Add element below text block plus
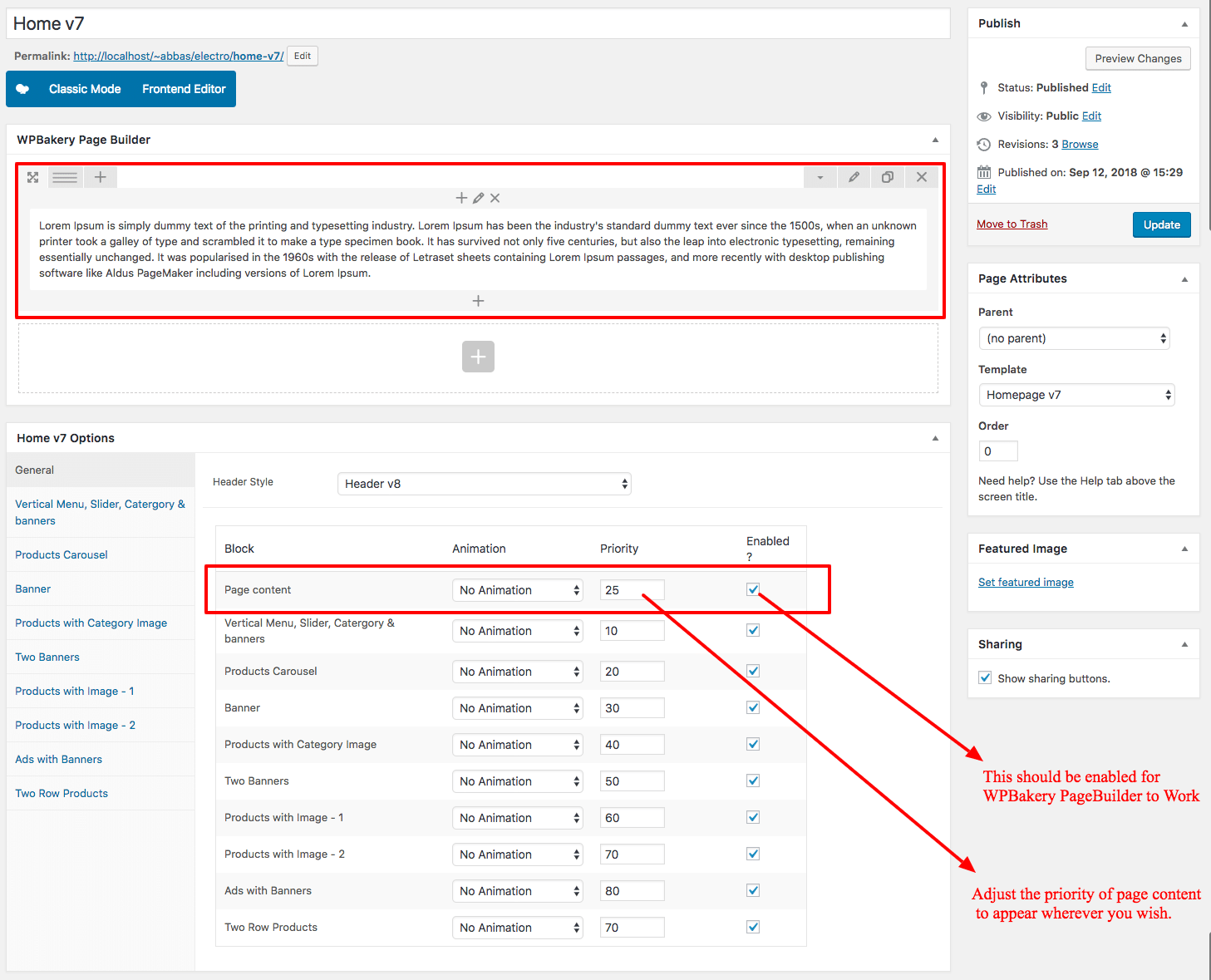The height and width of the screenshot is (980, 1211). pos(478,301)
